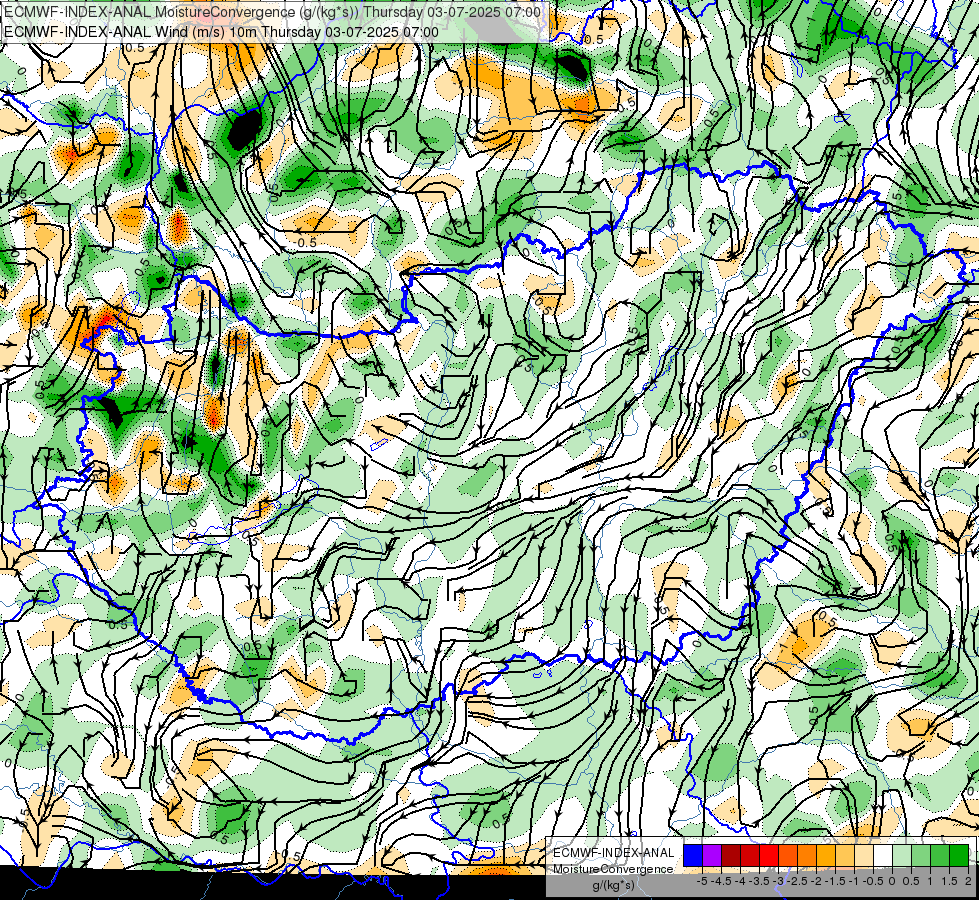Click the '2' legend tick label
Screen dimensions: 979x900
pos(968,881)
